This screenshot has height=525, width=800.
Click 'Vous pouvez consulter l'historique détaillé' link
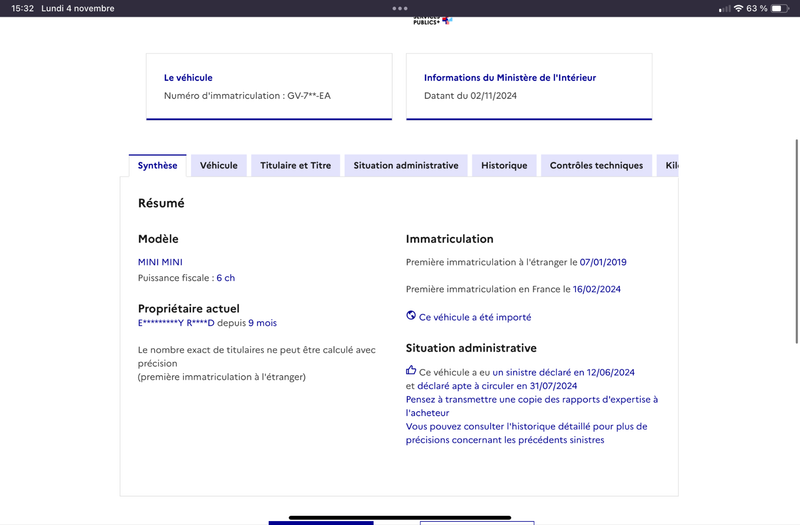click(527, 433)
